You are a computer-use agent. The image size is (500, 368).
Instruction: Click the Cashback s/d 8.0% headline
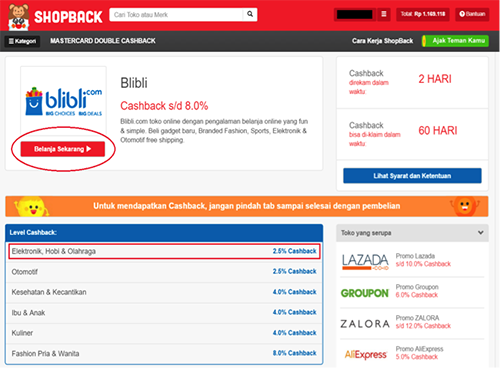(164, 106)
